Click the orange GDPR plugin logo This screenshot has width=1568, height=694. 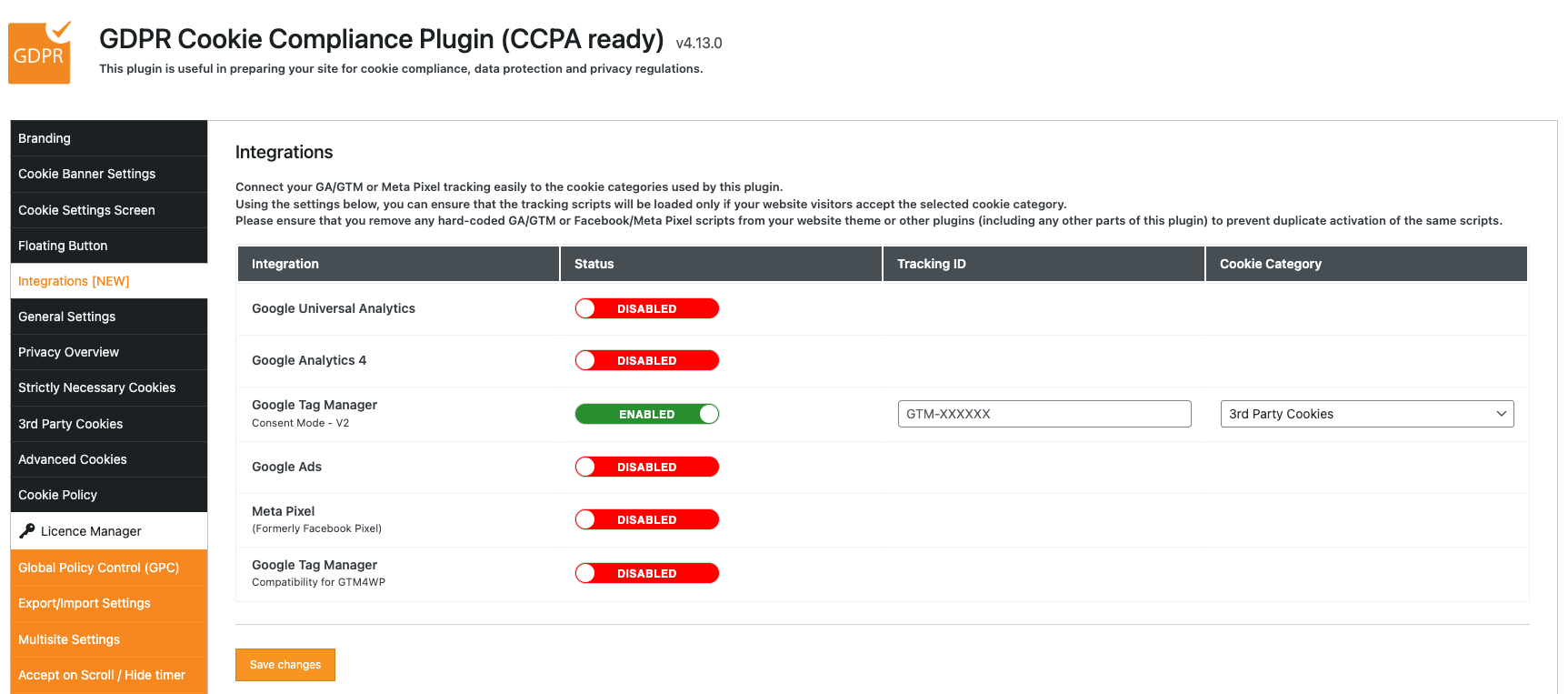pyautogui.click(x=40, y=53)
